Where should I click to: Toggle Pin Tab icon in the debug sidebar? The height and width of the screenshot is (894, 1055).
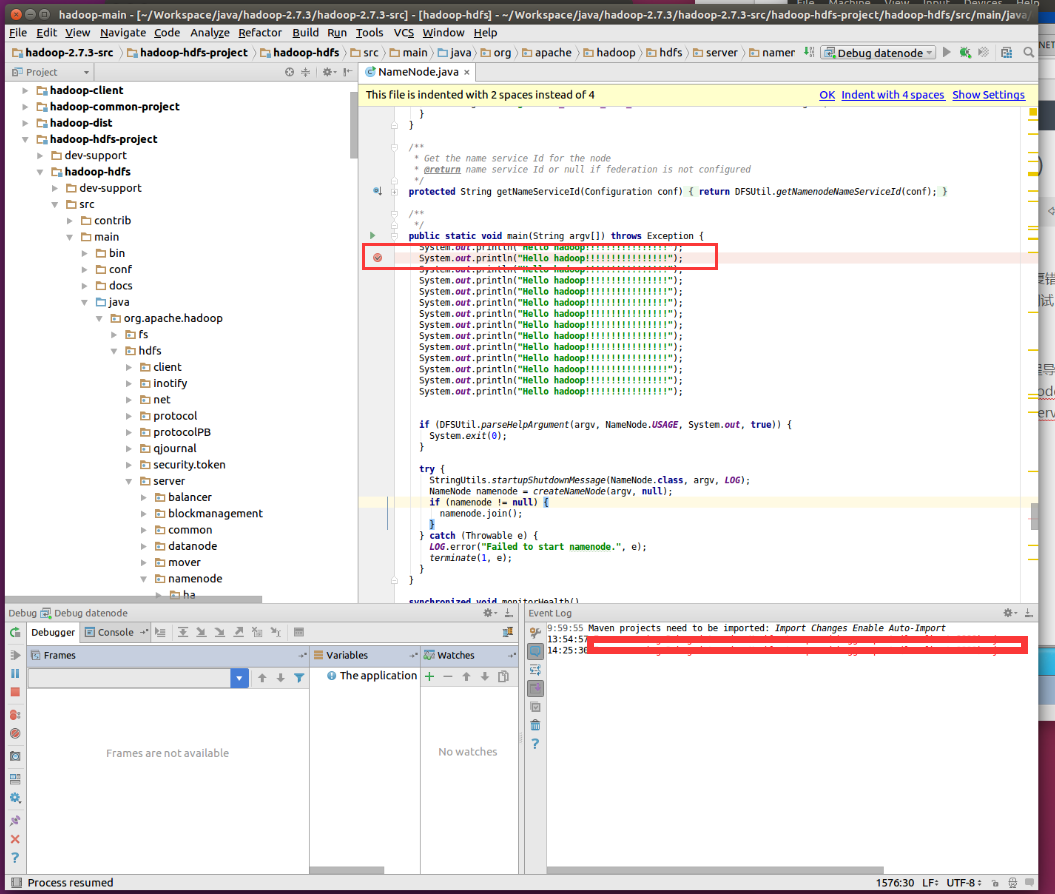click(15, 821)
